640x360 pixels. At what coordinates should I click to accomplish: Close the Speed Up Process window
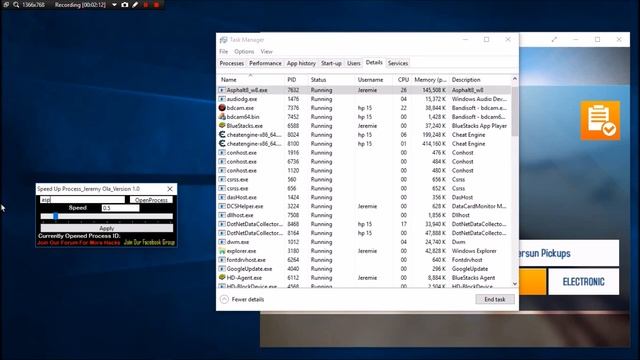[170, 189]
